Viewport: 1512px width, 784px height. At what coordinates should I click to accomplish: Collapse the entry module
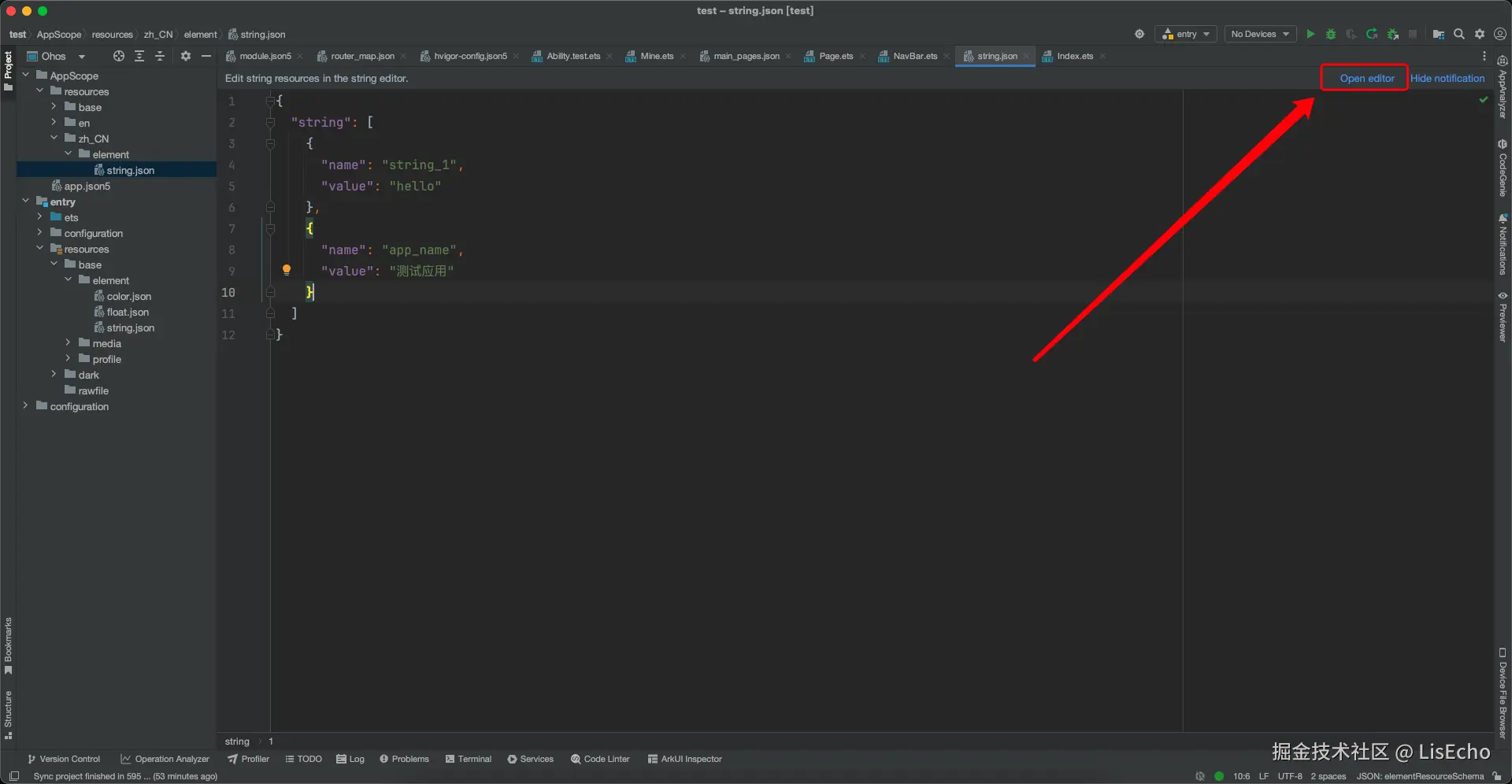pyautogui.click(x=26, y=202)
